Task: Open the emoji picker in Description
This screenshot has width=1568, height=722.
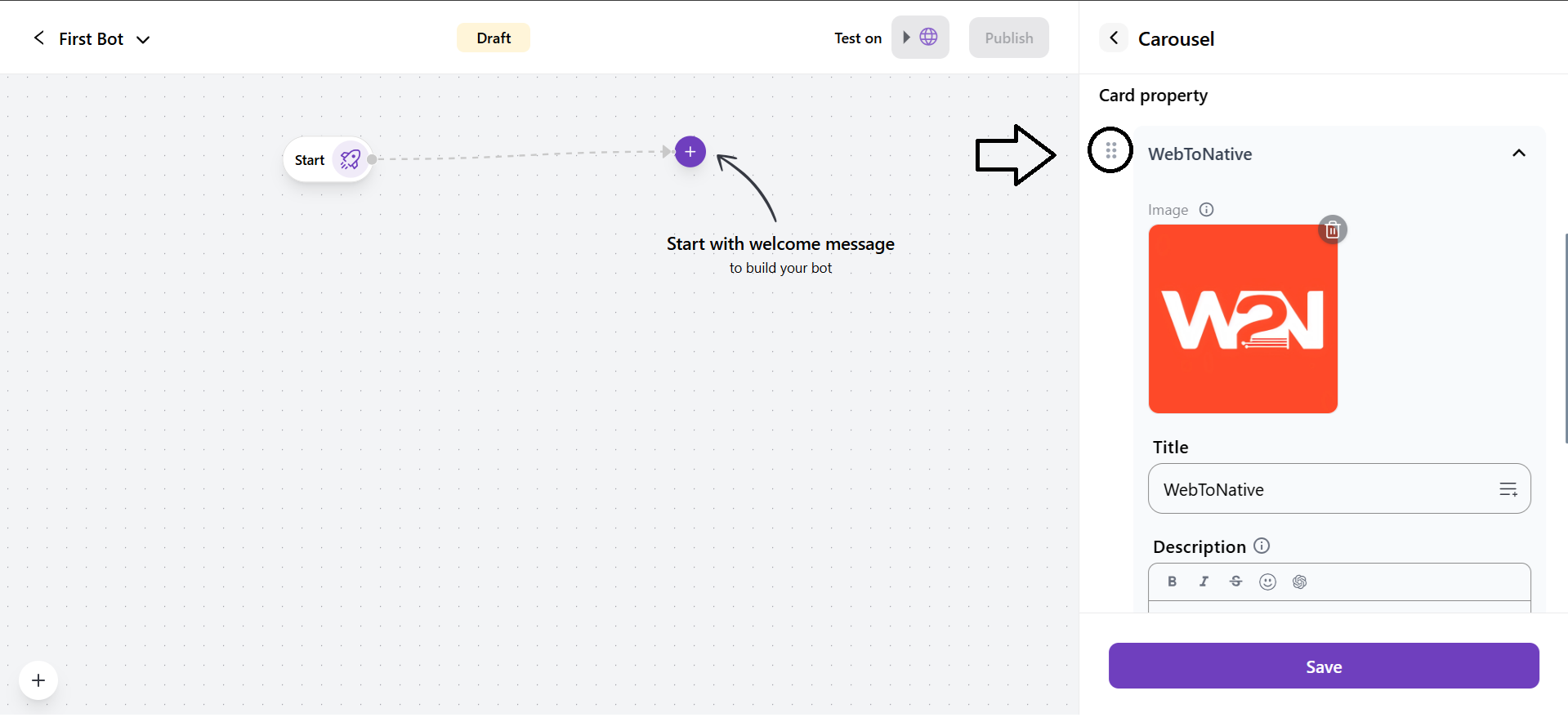Action: pyautogui.click(x=1267, y=582)
